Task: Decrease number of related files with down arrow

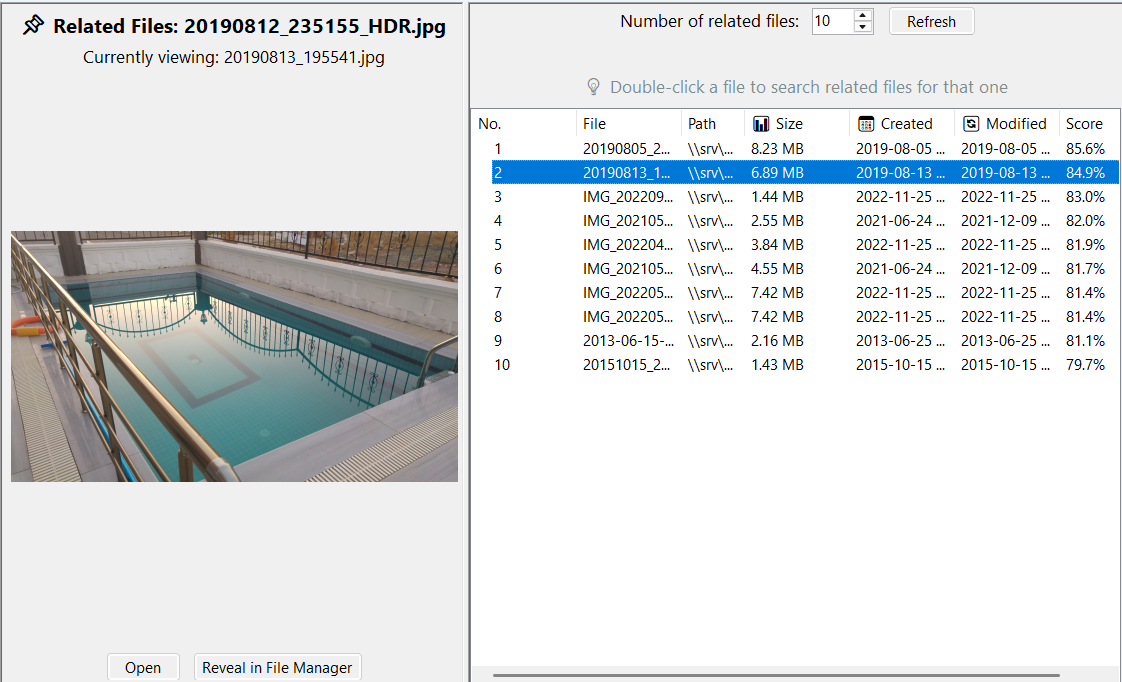Action: (x=864, y=27)
